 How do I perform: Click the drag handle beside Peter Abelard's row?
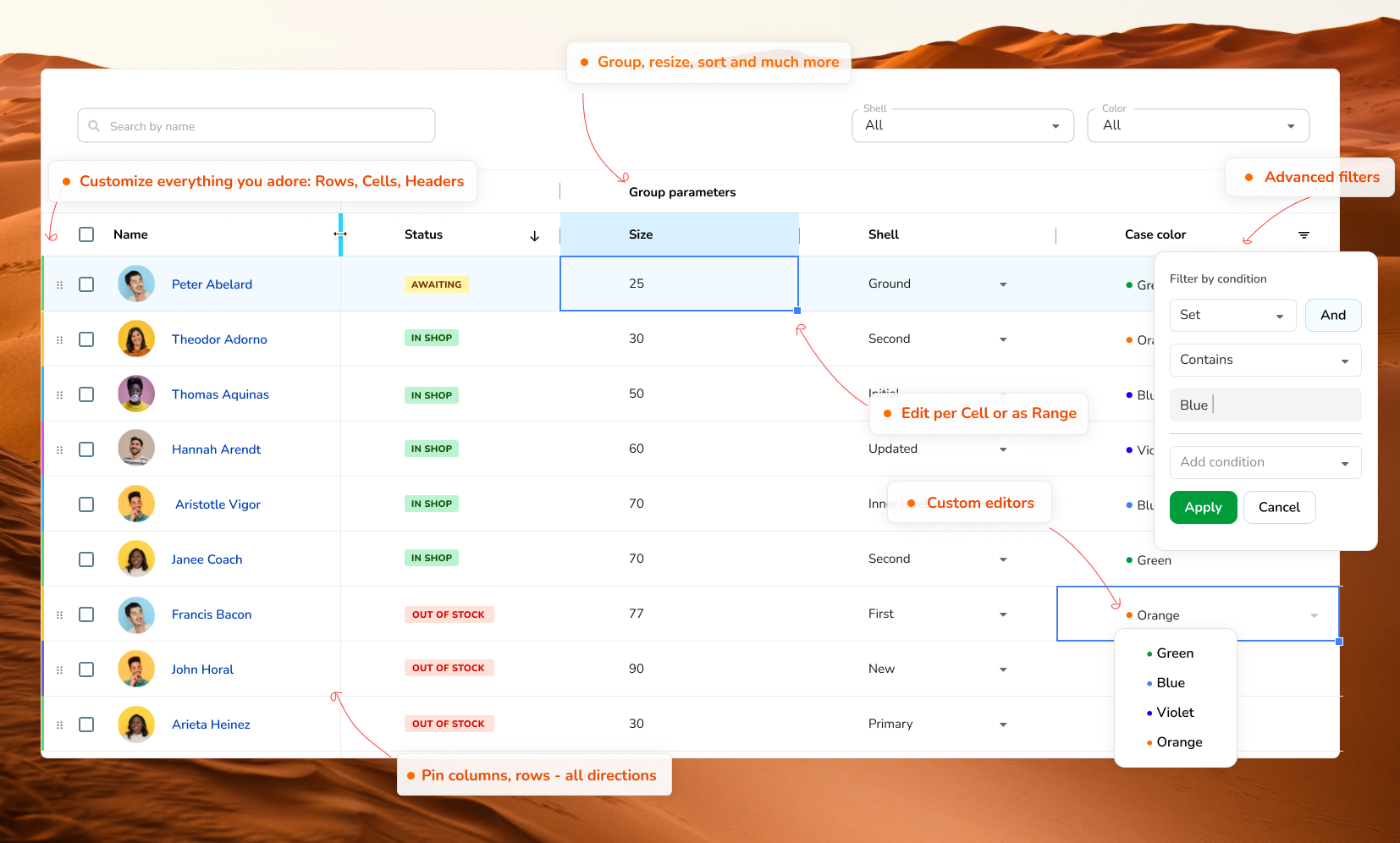coord(59,284)
